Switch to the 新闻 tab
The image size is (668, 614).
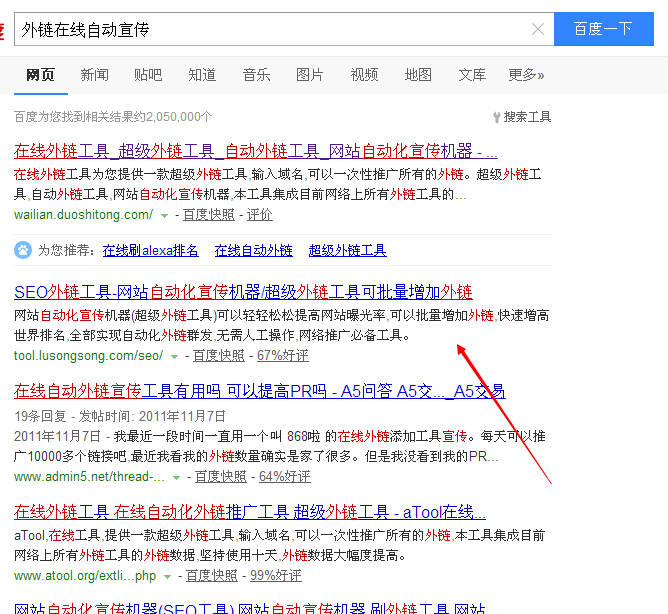95,75
